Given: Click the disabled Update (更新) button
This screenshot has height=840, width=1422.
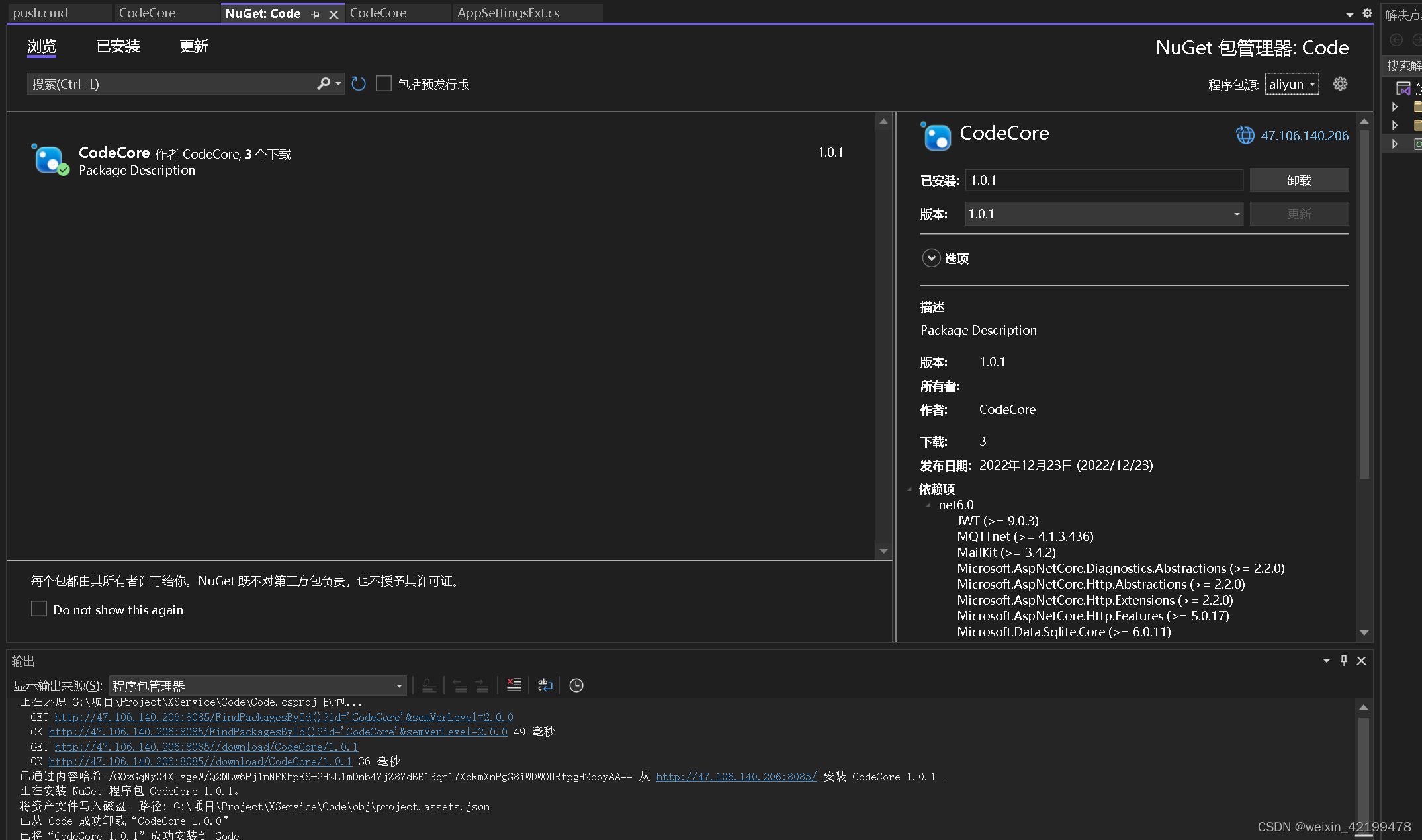Looking at the screenshot, I should [1299, 214].
